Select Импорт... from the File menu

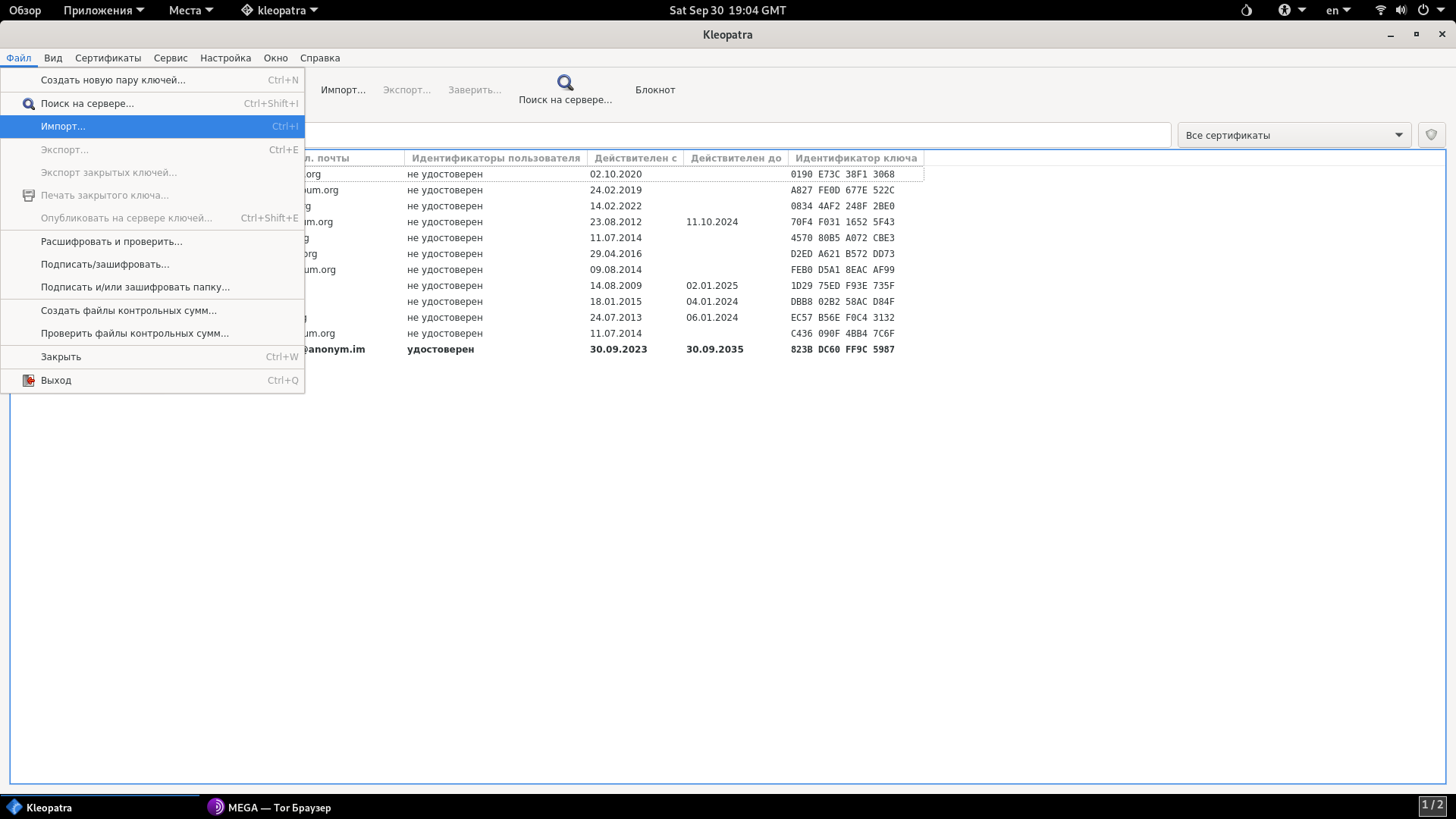(64, 127)
